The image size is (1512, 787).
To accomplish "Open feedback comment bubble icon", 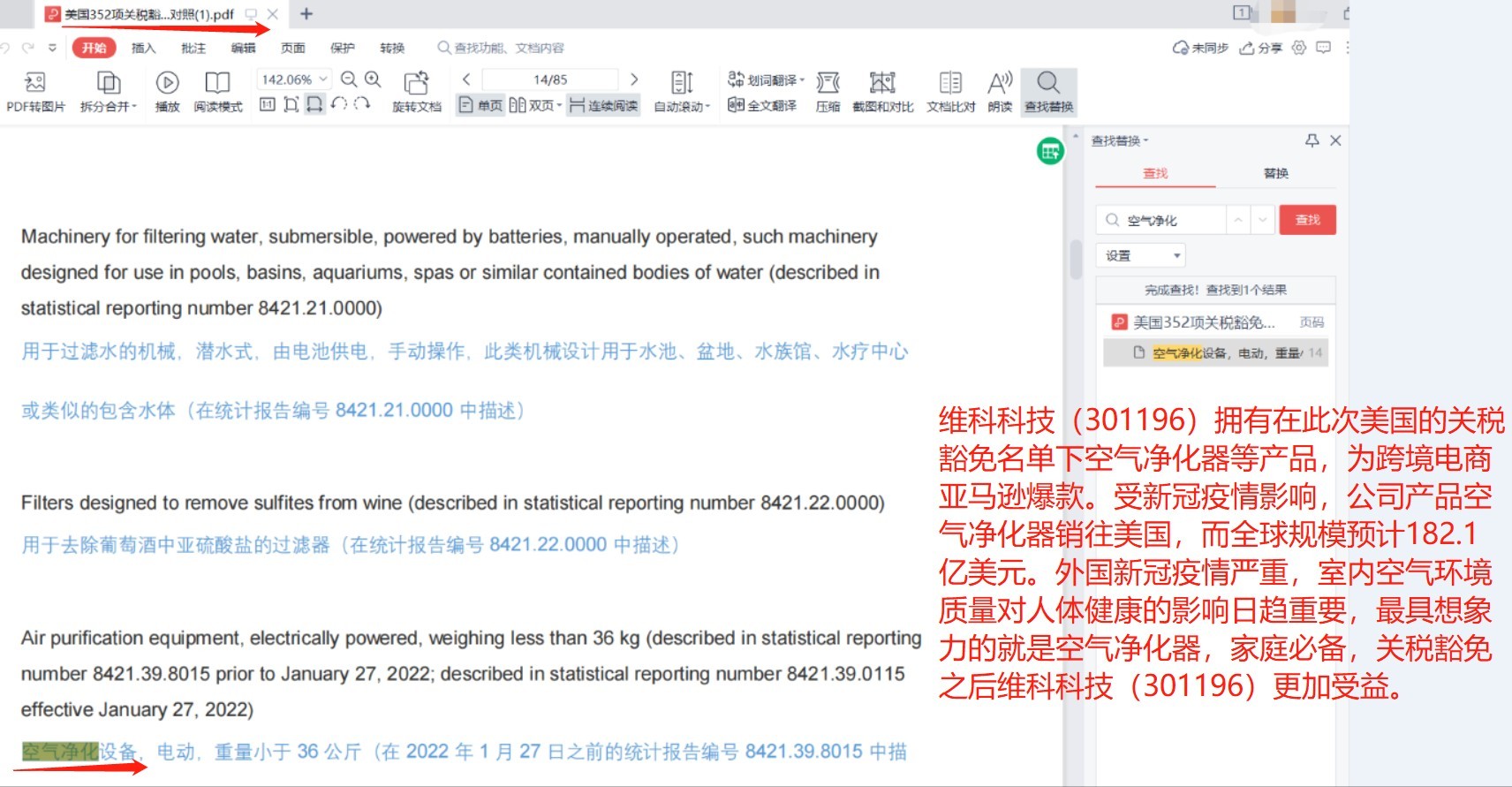I will click(1323, 48).
